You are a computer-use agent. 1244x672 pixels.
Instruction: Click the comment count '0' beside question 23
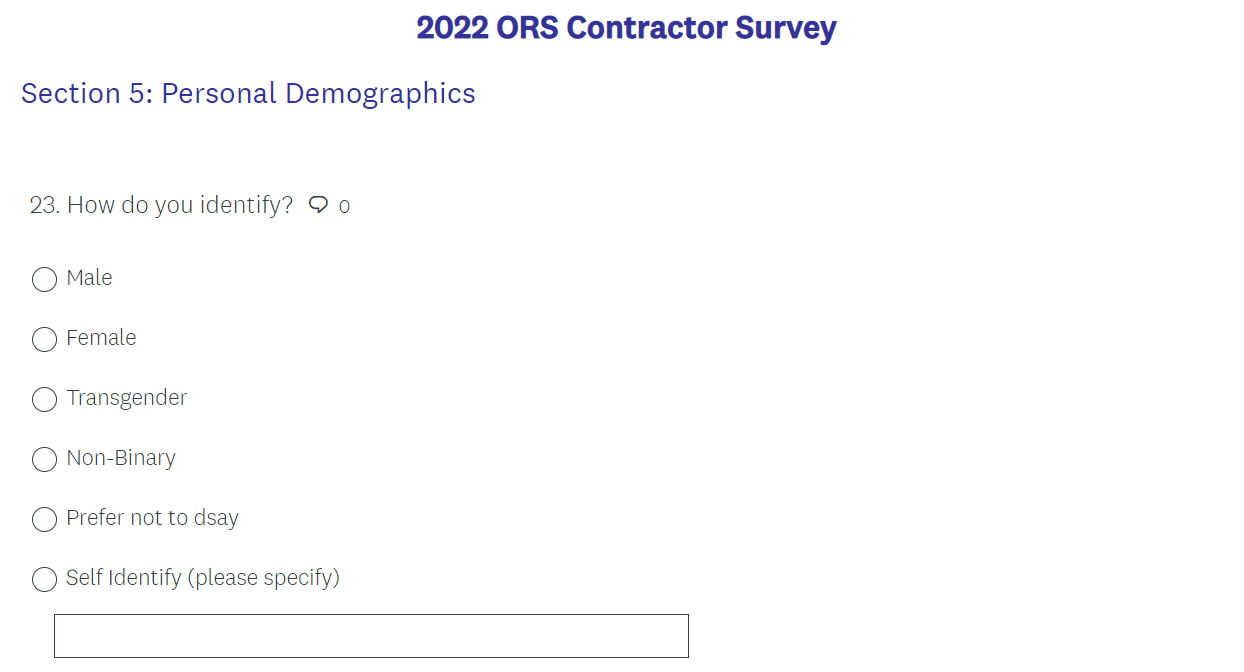point(344,207)
